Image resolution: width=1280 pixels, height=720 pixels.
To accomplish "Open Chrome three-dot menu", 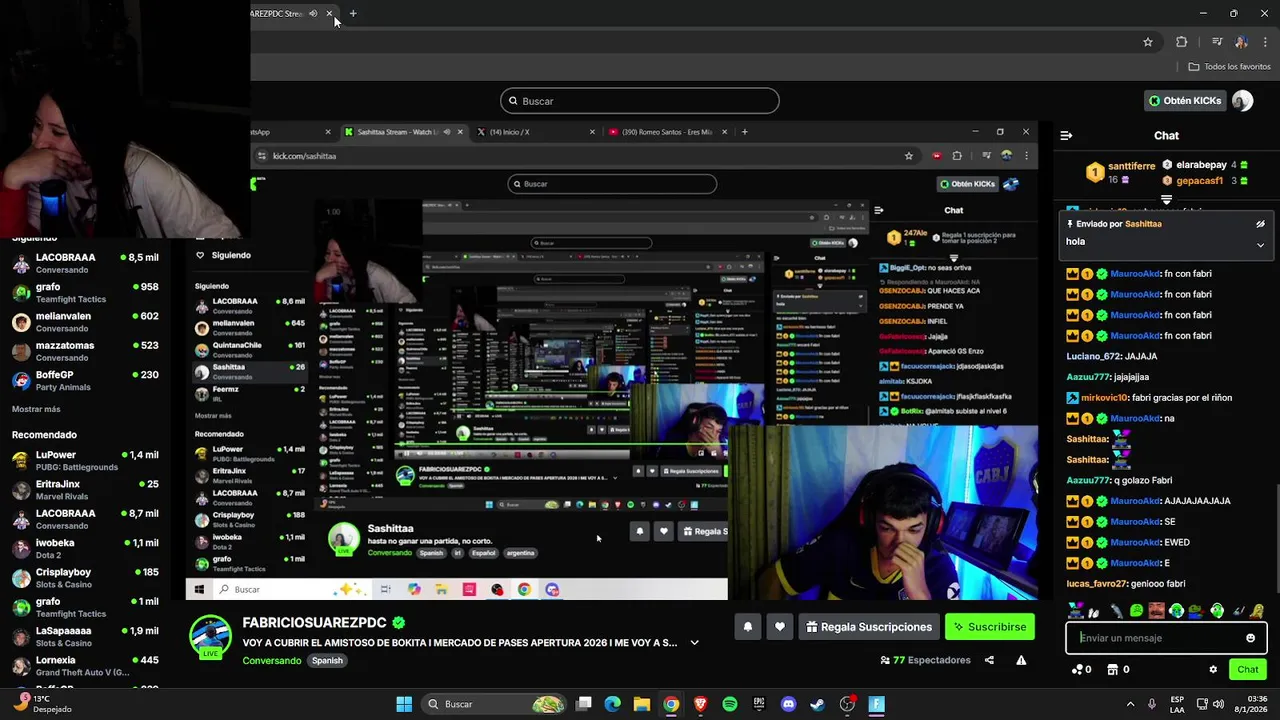I will [1263, 42].
